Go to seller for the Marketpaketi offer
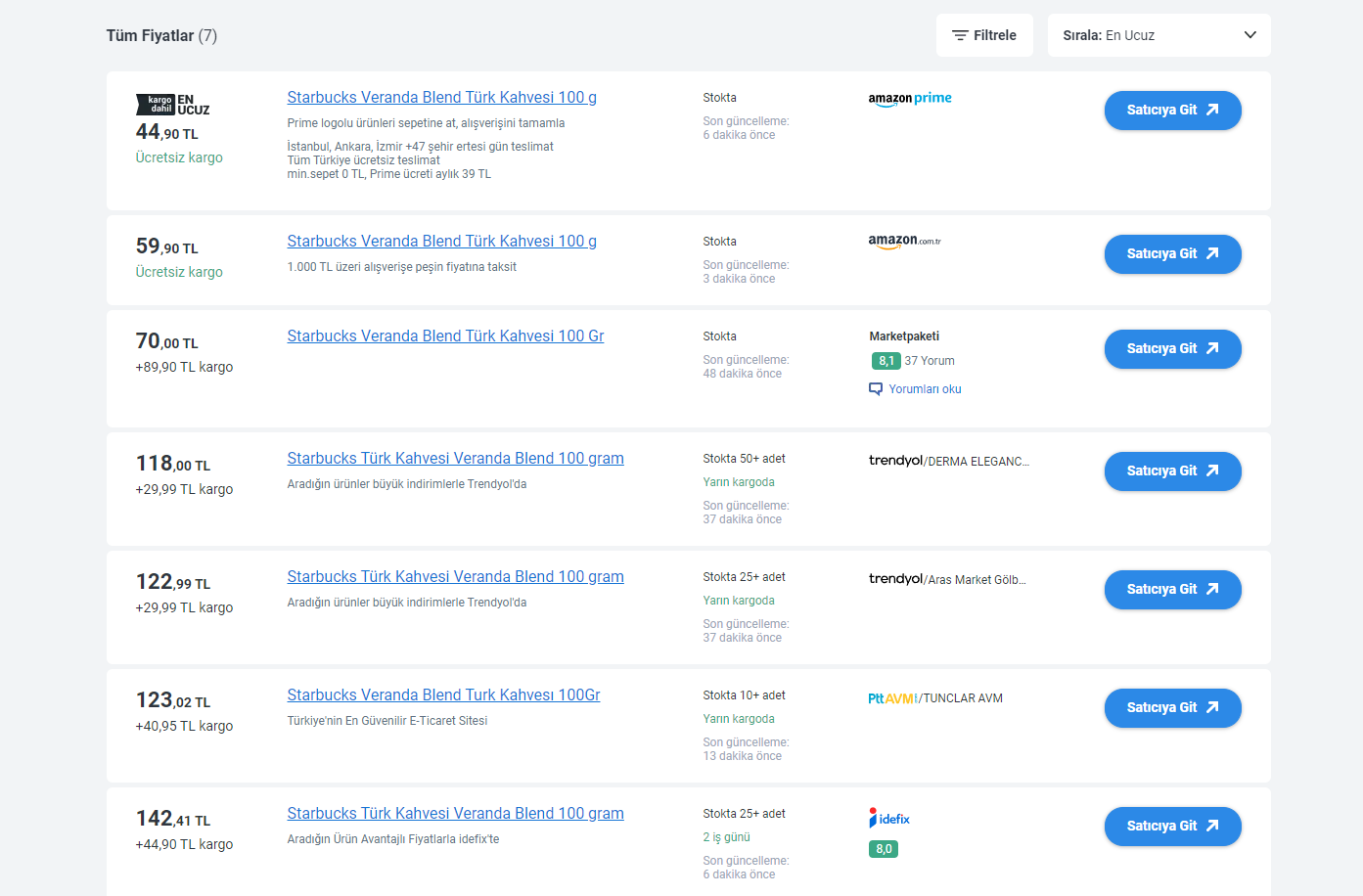The height and width of the screenshot is (896, 1363). tap(1172, 349)
